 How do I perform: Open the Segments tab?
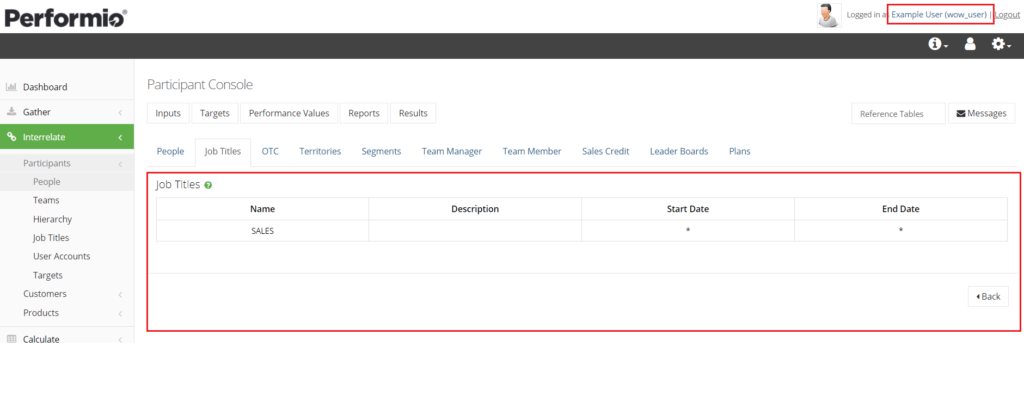click(x=381, y=151)
